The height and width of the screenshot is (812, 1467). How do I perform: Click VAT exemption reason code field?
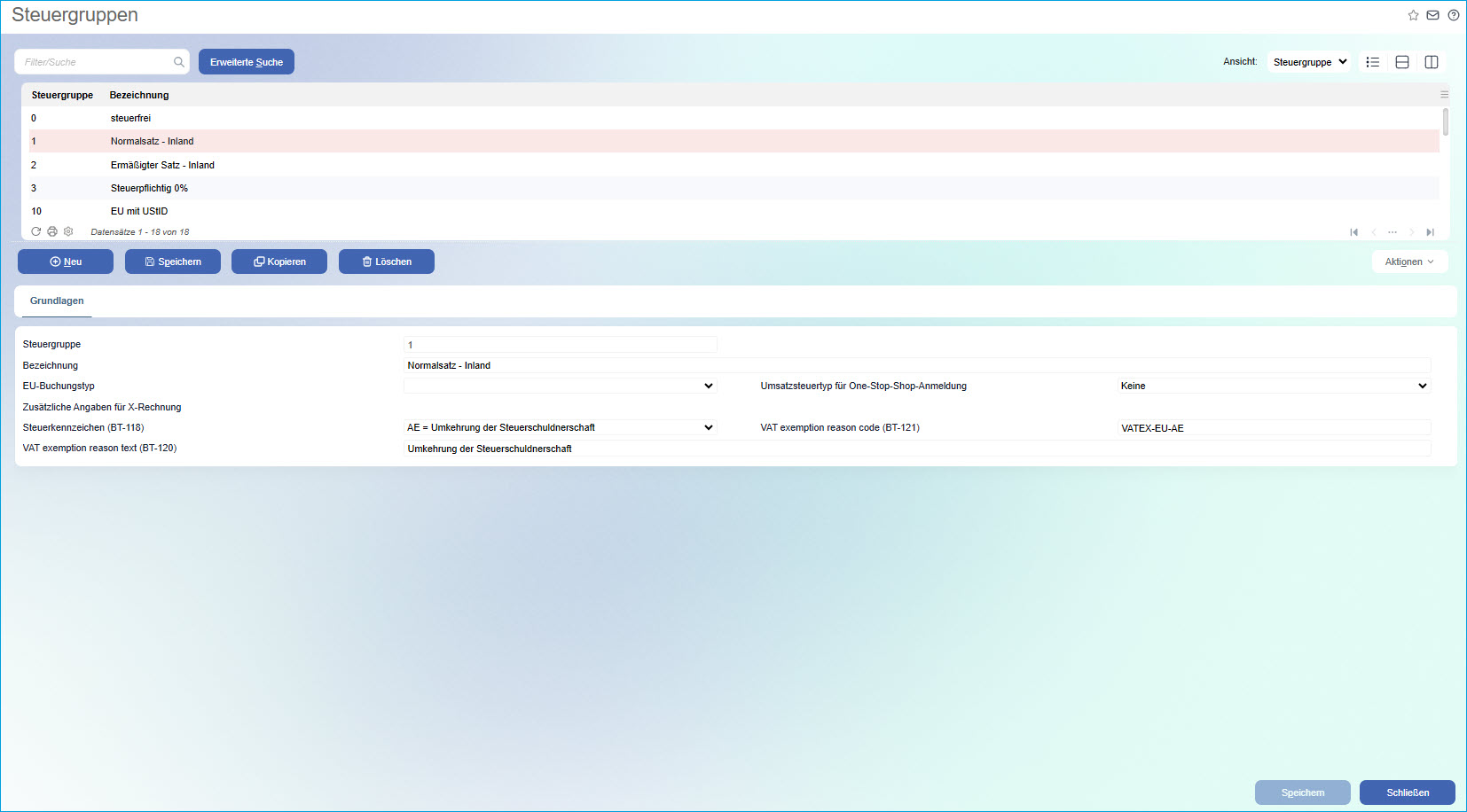pyautogui.click(x=1275, y=427)
